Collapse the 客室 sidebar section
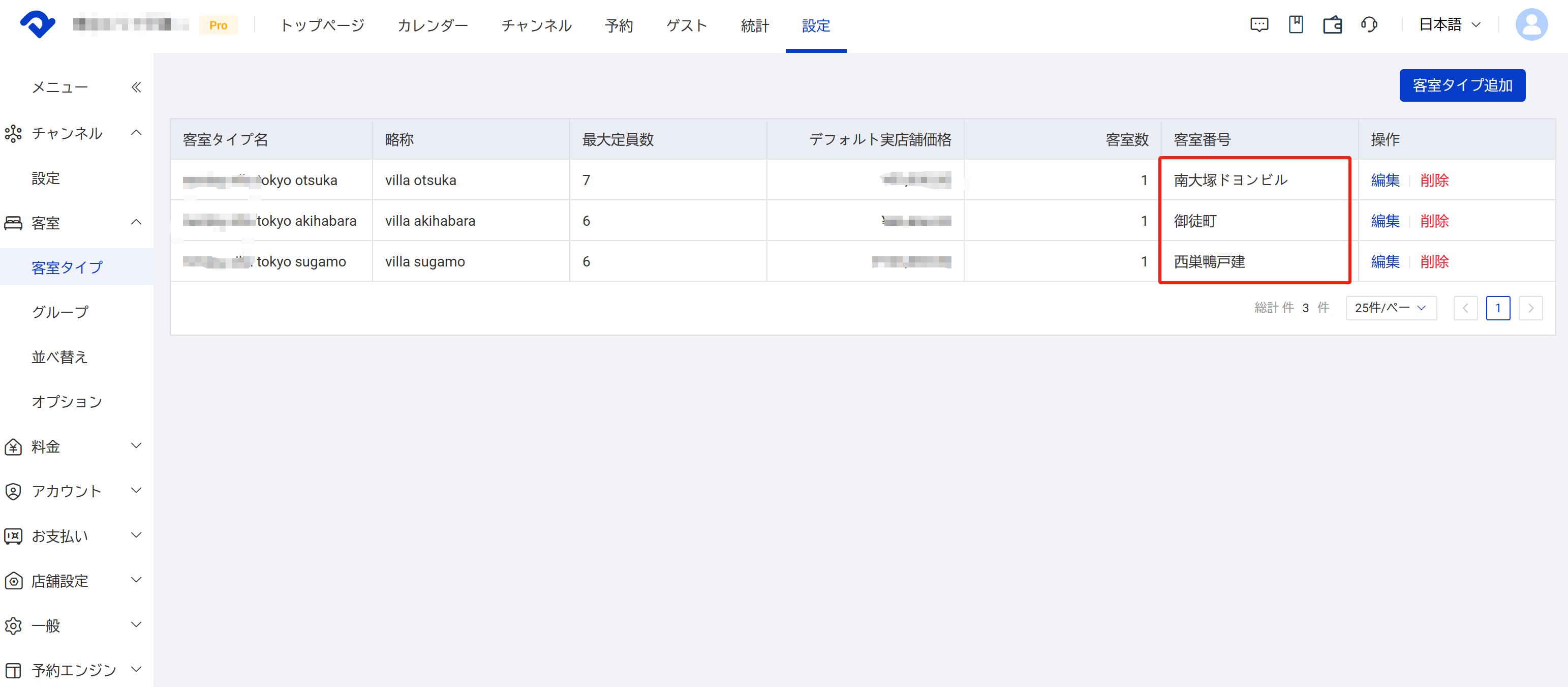This screenshot has width=1568, height=687. 136,222
